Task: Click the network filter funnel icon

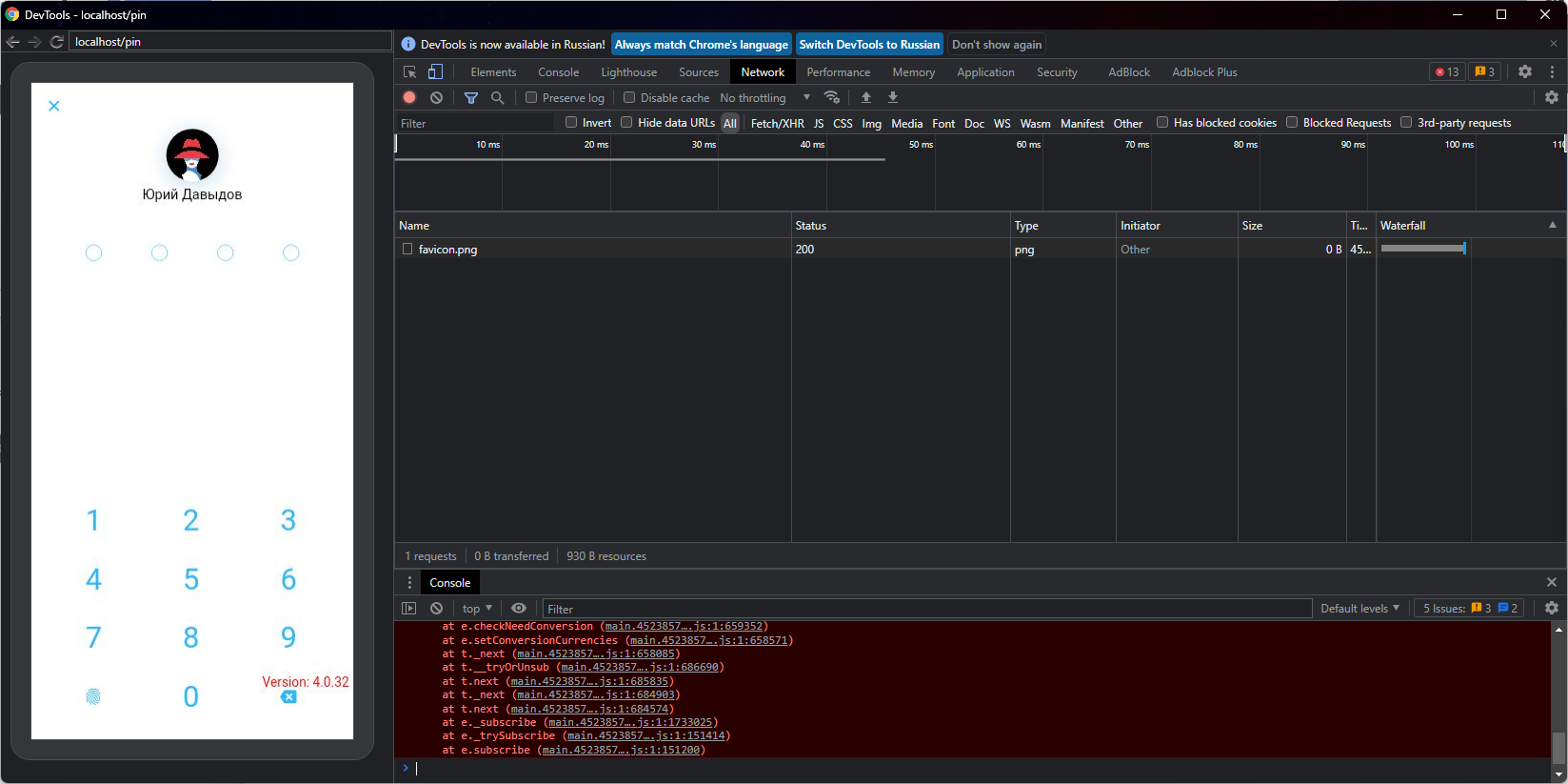Action: (x=470, y=97)
